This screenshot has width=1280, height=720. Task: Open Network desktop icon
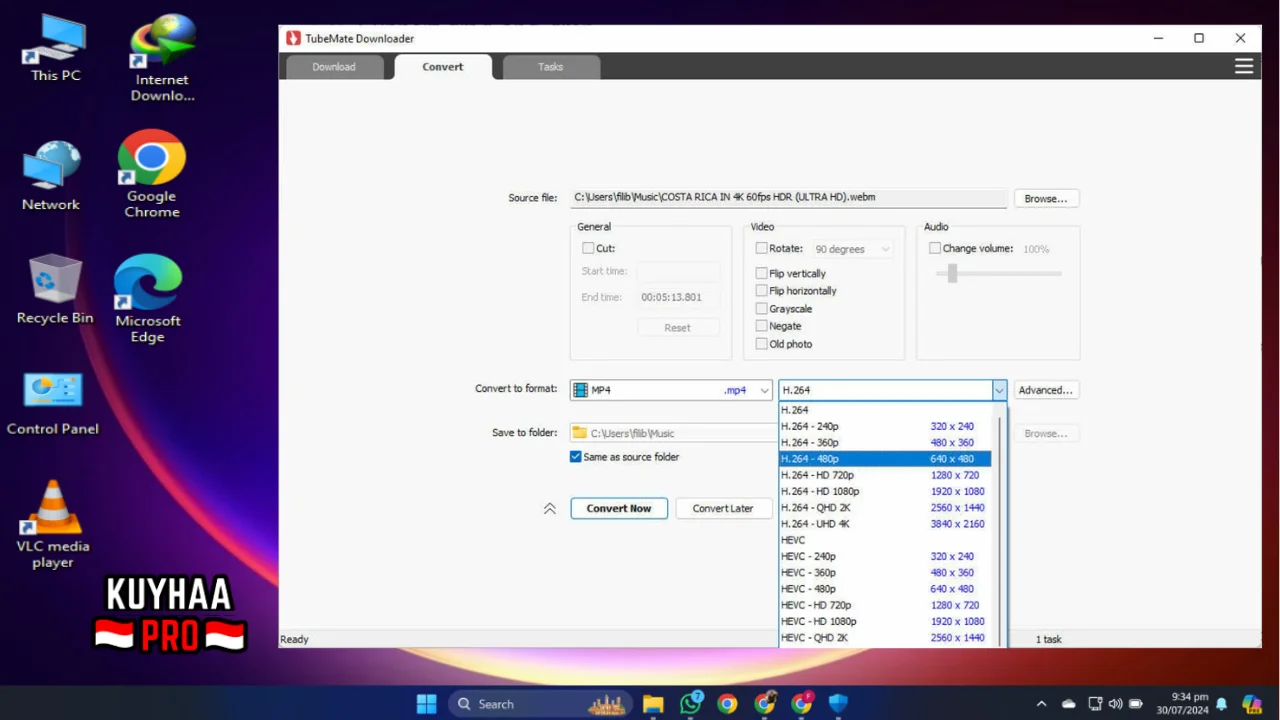[x=51, y=176]
